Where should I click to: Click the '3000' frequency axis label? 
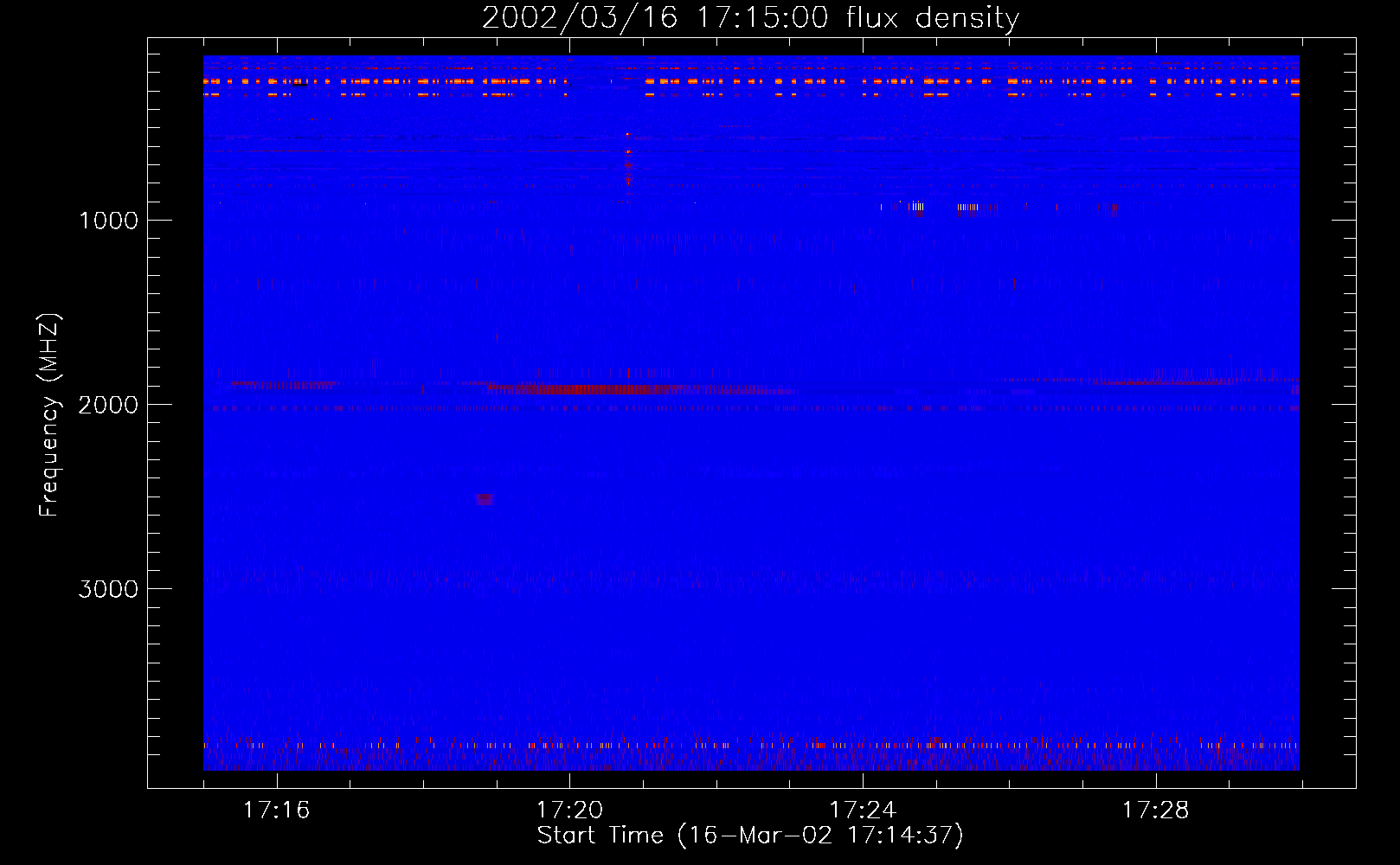pyautogui.click(x=108, y=589)
